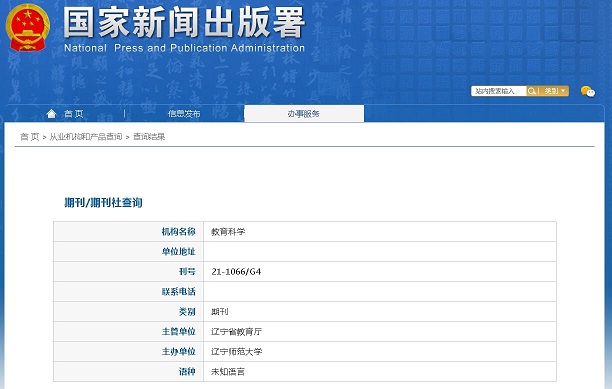The width and height of the screenshot is (612, 389).
Task: Select 办事服务 navigation tab
Action: [x=304, y=114]
